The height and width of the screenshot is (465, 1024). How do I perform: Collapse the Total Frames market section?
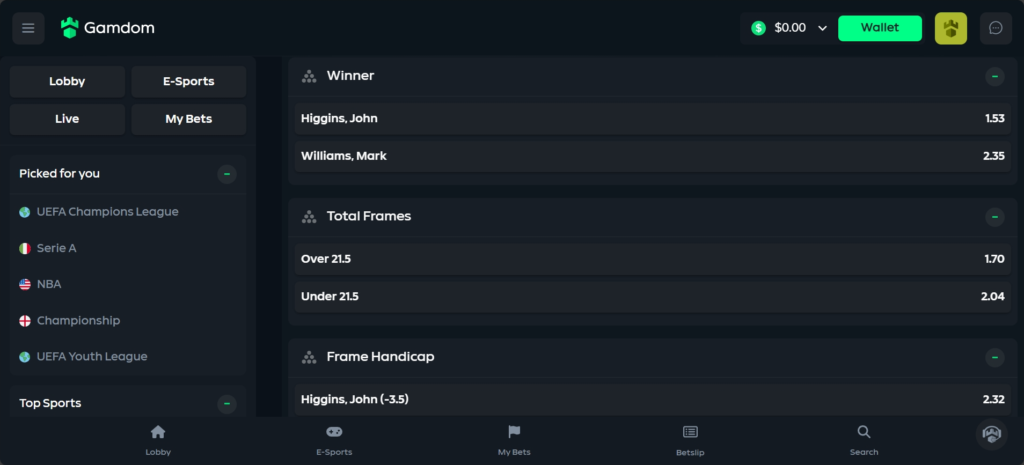tap(994, 217)
